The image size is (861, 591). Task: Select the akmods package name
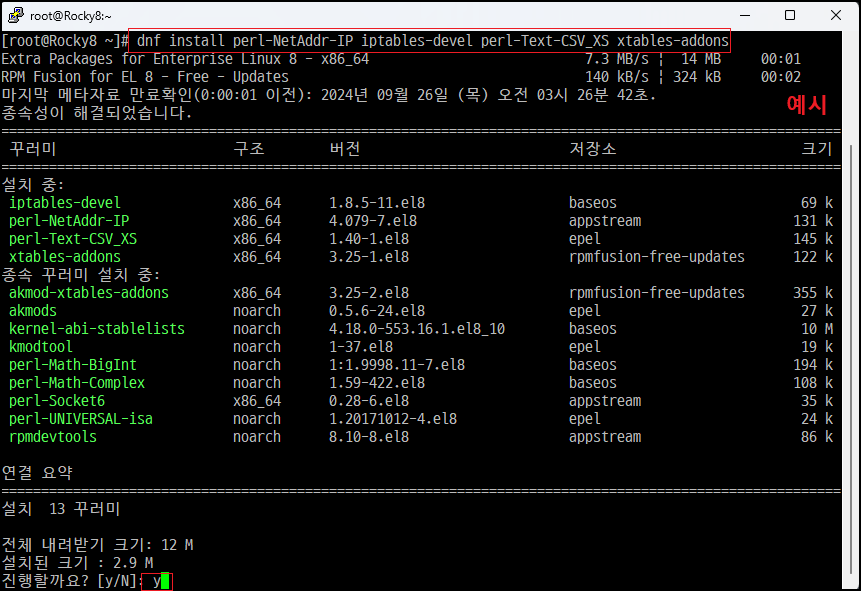33,311
